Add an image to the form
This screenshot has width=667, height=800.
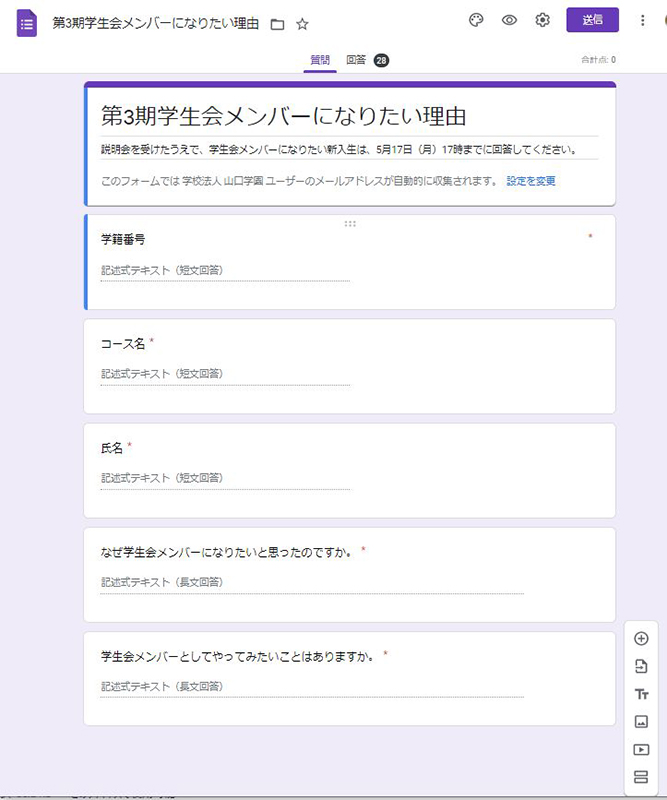pyautogui.click(x=641, y=721)
